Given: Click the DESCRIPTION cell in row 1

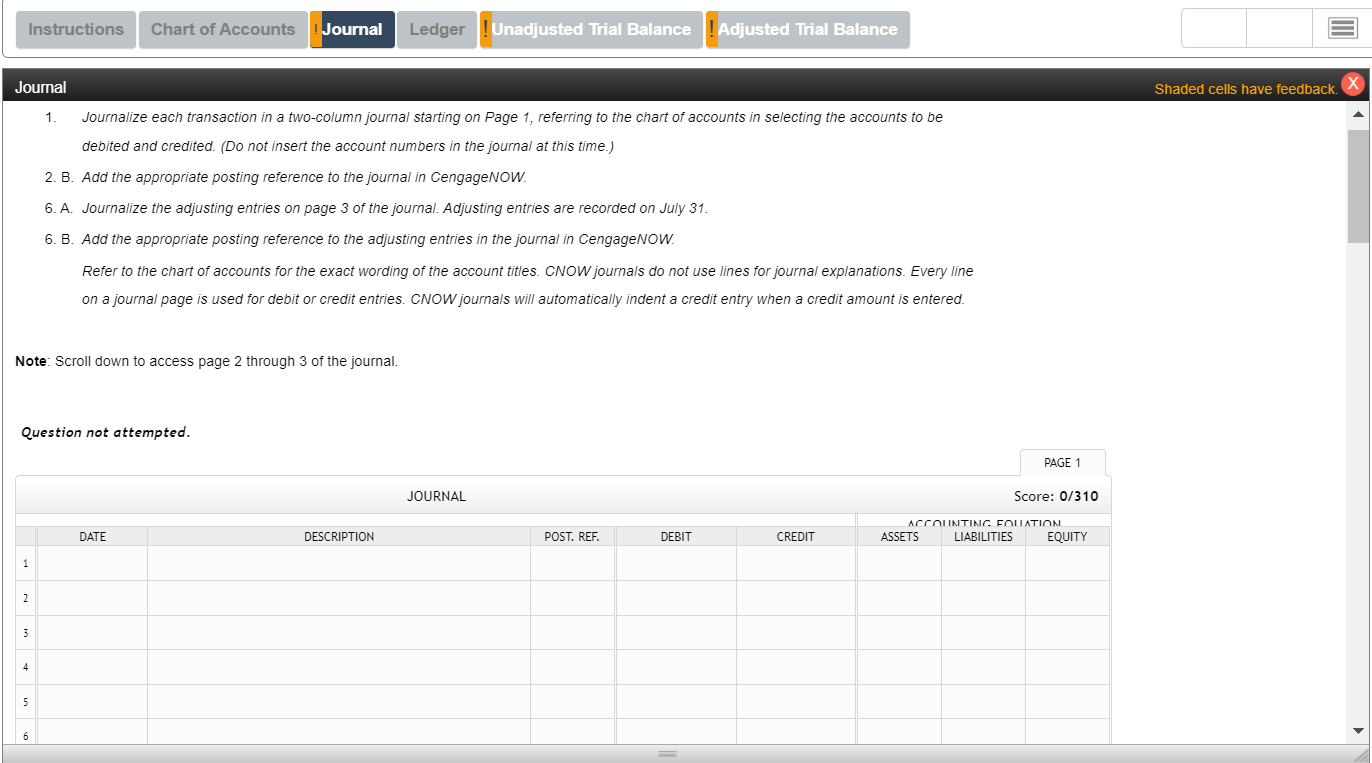Looking at the screenshot, I should (338, 562).
